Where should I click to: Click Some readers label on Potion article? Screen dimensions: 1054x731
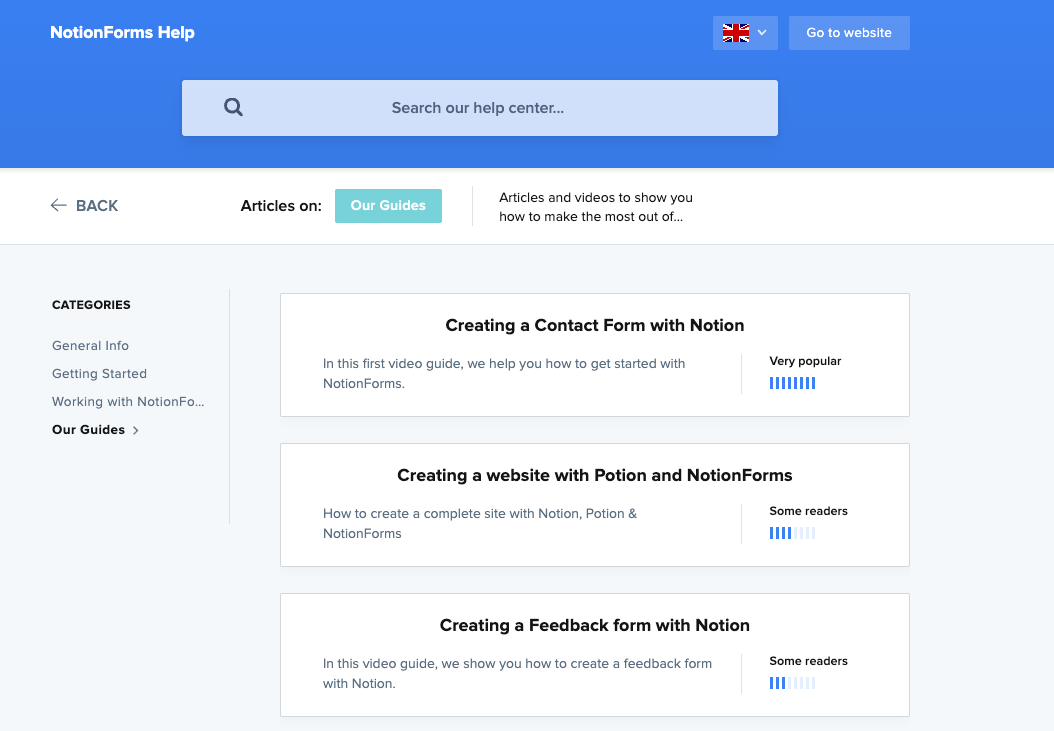809,511
